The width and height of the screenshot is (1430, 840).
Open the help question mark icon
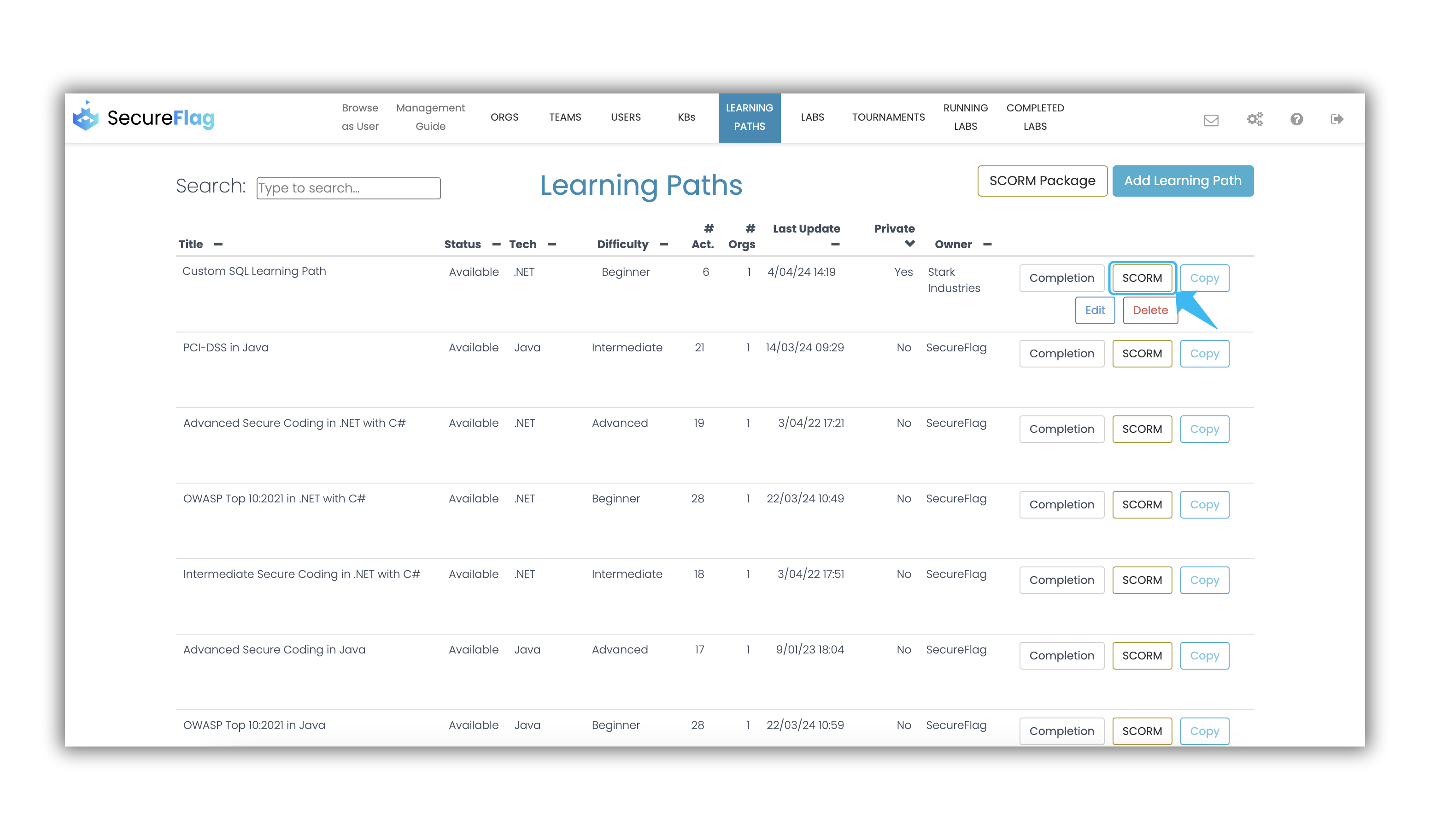[1297, 119]
